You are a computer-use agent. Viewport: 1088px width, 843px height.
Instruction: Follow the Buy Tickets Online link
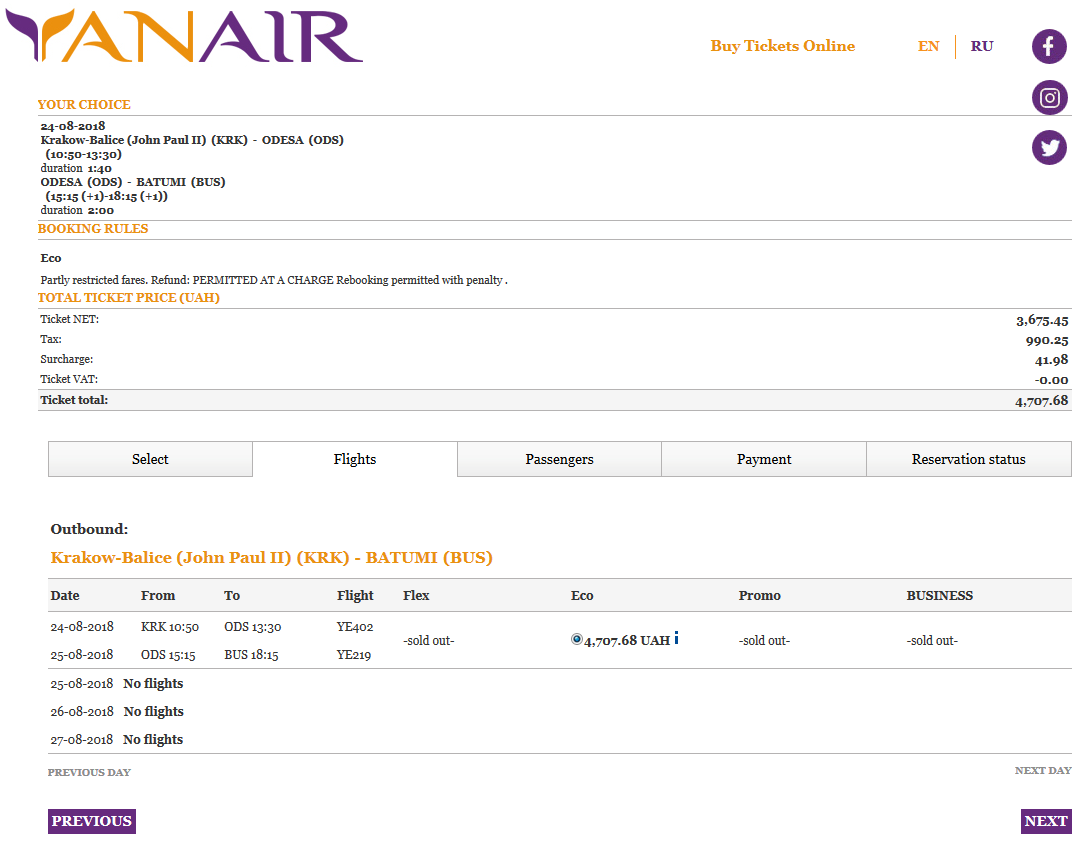click(x=782, y=46)
